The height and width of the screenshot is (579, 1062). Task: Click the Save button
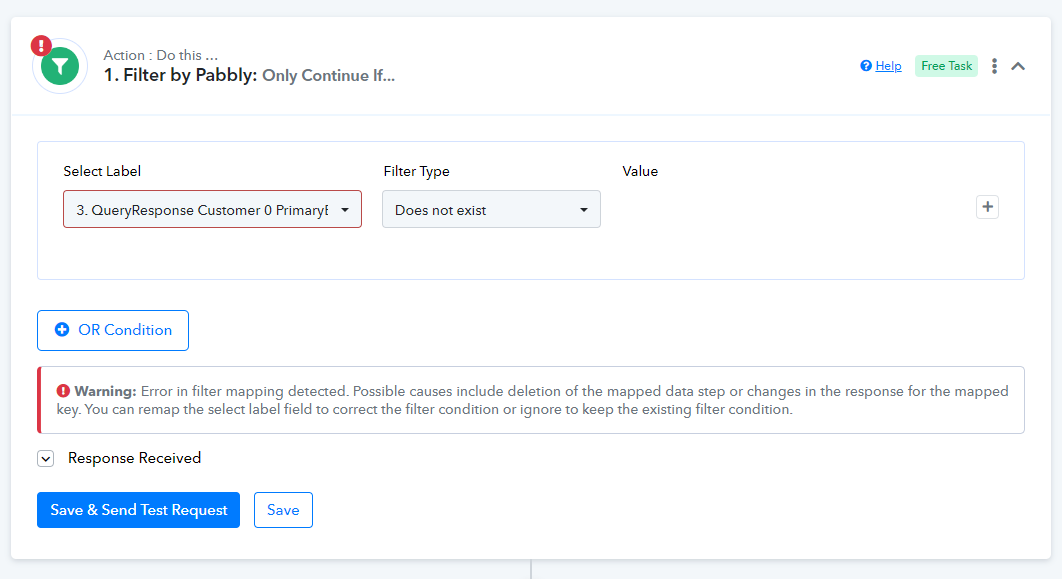pyautogui.click(x=283, y=510)
